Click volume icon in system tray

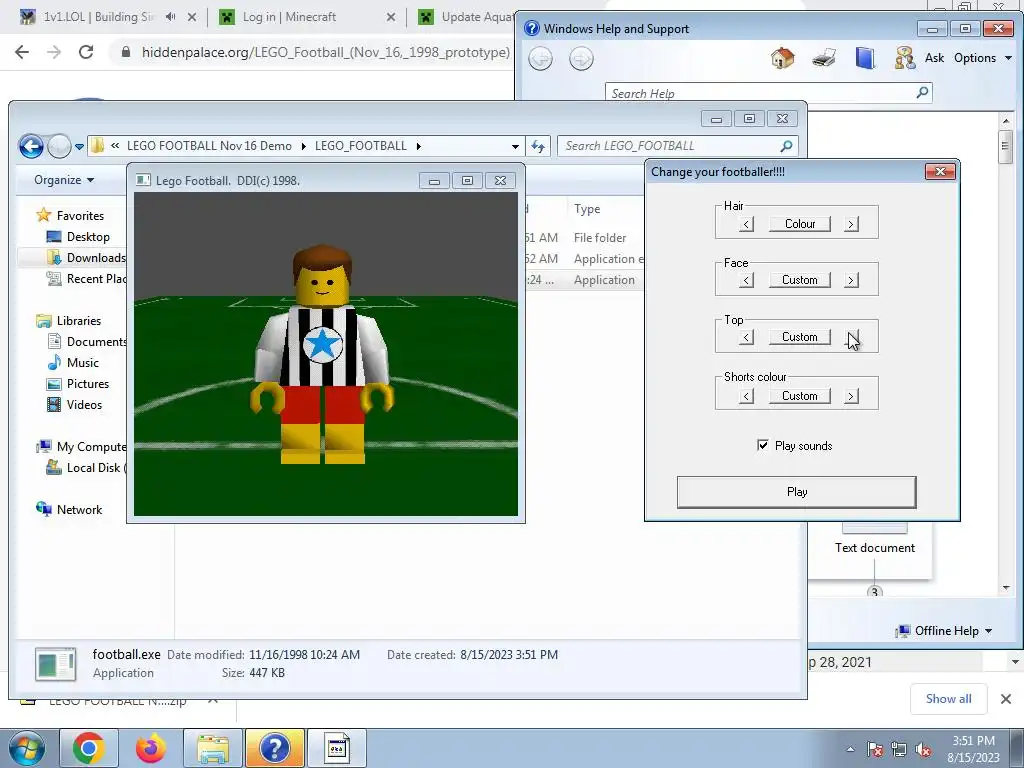pyautogui.click(x=923, y=750)
